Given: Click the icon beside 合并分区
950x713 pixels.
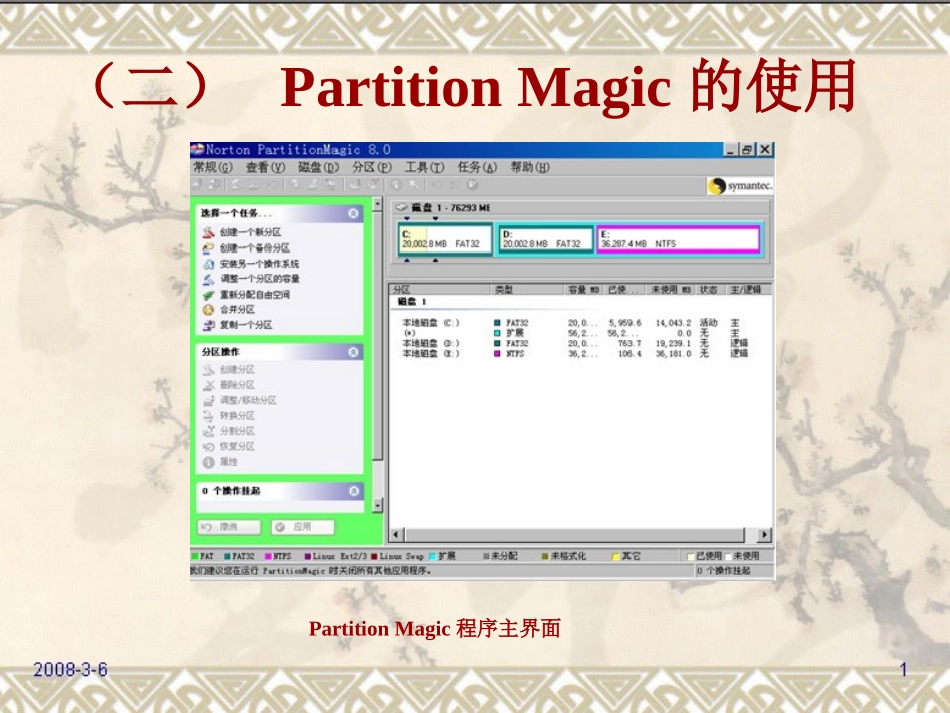Looking at the screenshot, I should [208, 310].
